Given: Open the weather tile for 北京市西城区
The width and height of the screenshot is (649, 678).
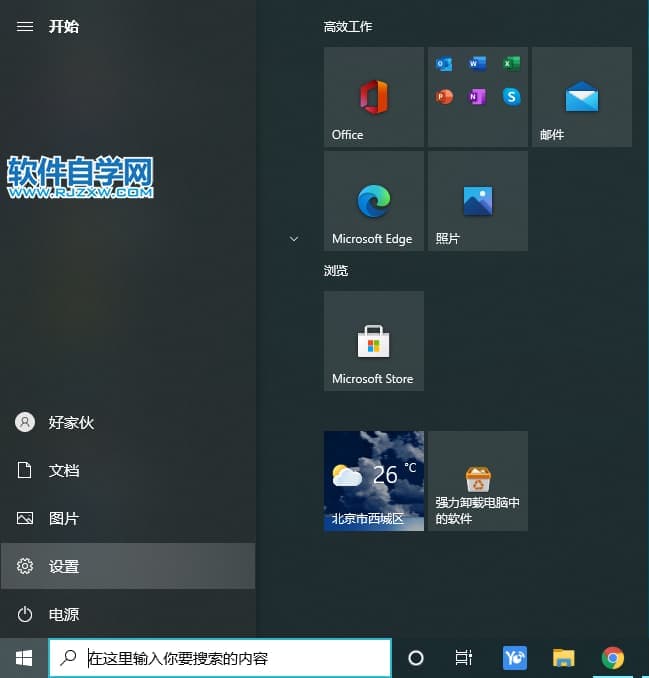Looking at the screenshot, I should [x=374, y=481].
